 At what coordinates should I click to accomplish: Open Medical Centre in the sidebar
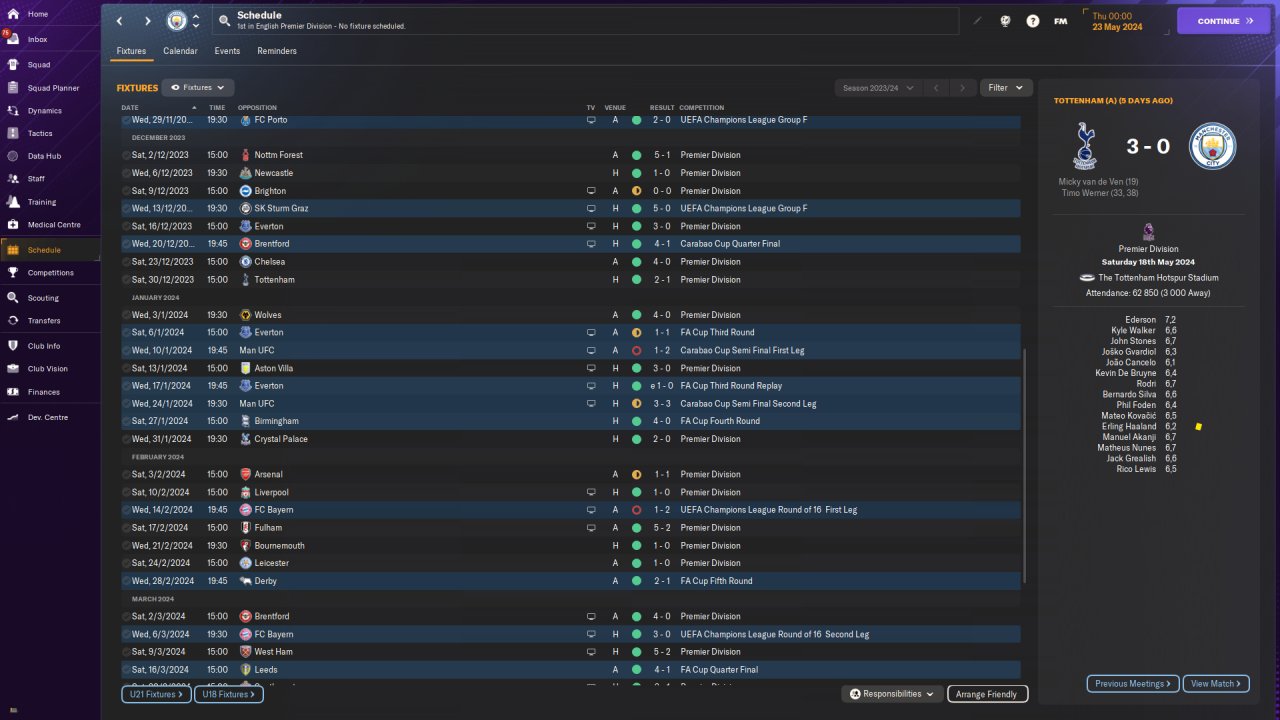[54, 225]
